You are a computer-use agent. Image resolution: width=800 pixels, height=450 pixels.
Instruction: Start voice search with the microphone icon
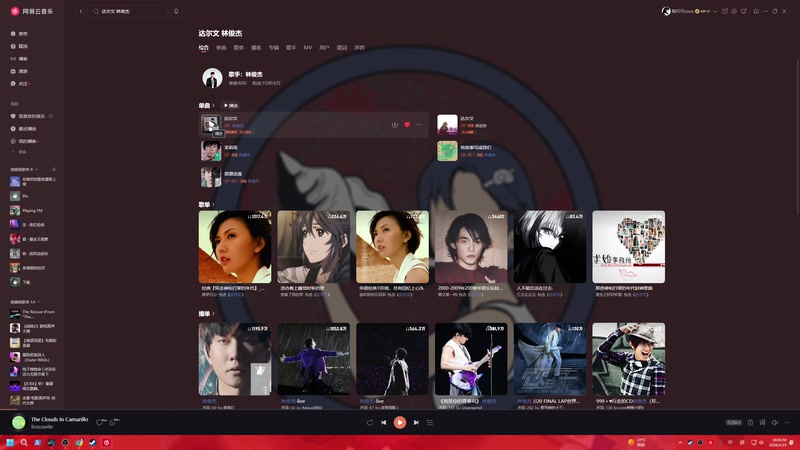pos(176,11)
